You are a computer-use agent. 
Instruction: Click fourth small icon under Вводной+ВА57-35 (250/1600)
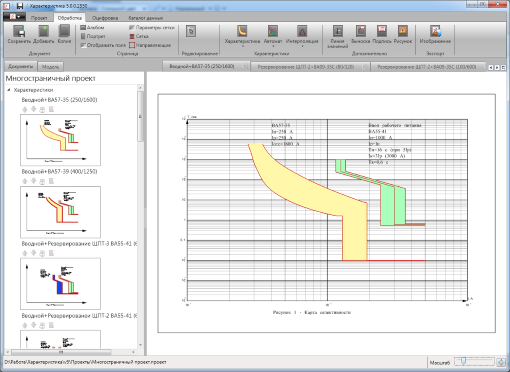51,109
